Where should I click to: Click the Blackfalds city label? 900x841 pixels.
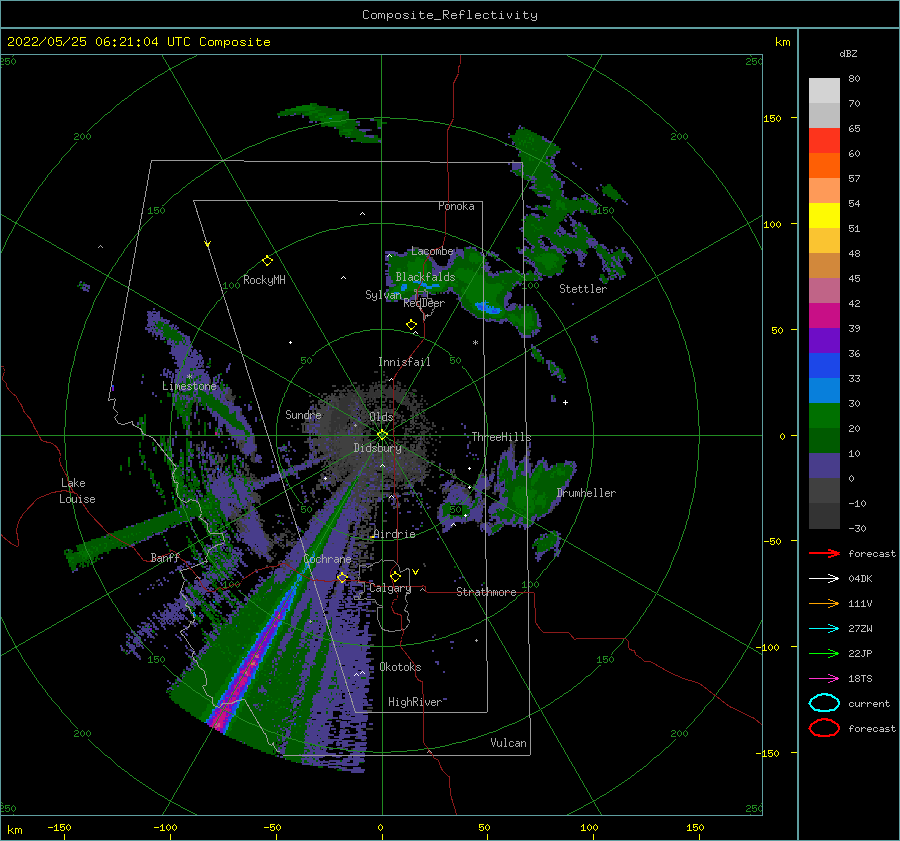coord(425,277)
